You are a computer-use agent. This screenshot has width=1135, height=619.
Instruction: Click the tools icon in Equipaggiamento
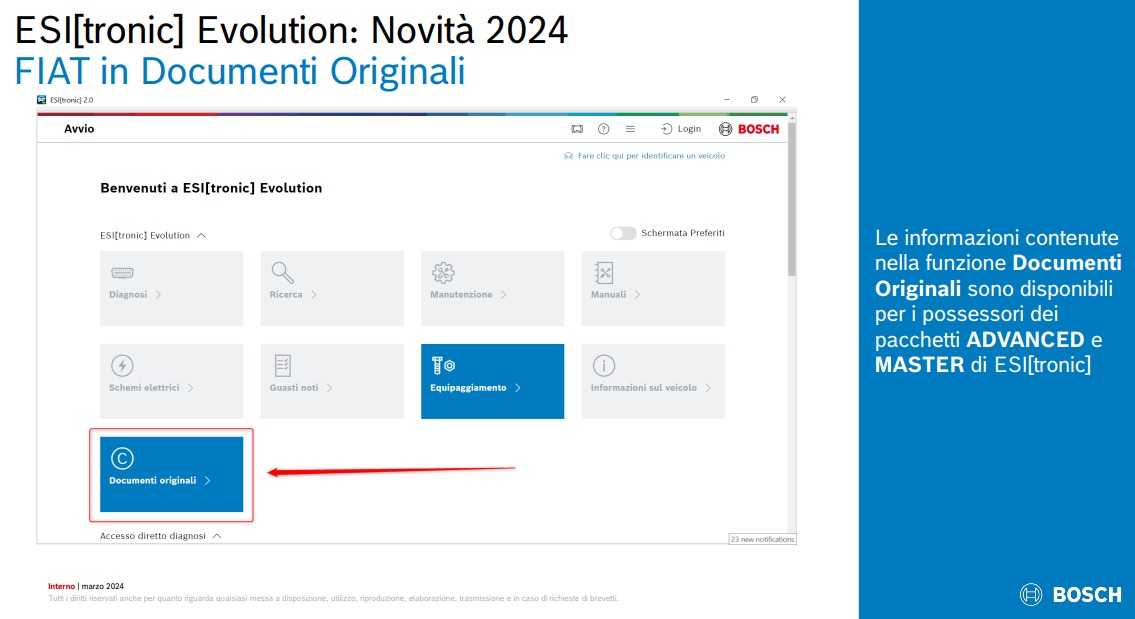click(443, 366)
